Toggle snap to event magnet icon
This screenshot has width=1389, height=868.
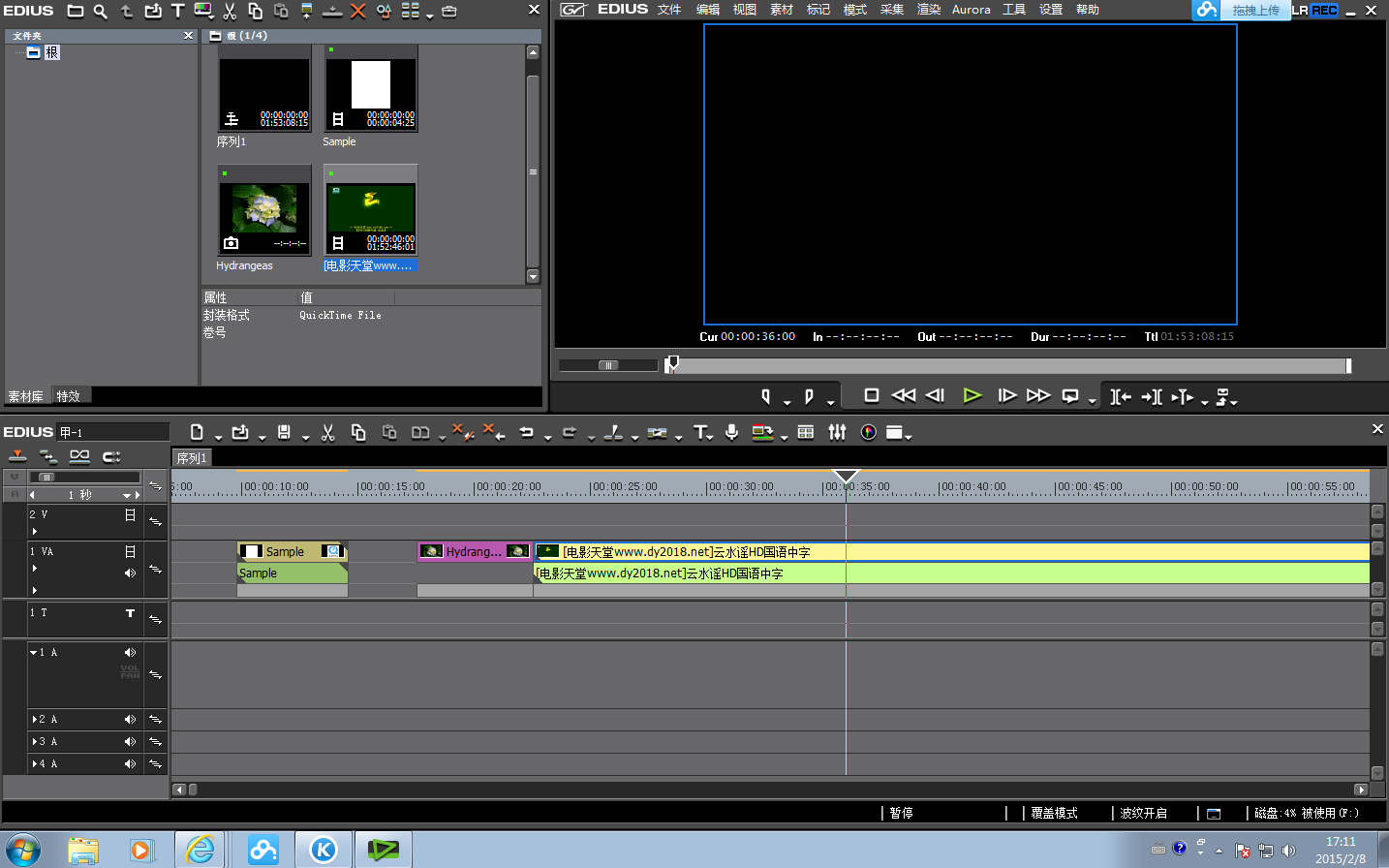coord(111,456)
